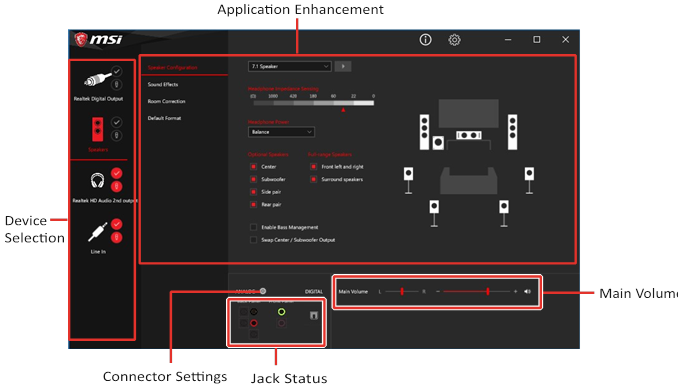Viewport: 678px width, 388px height.
Task: Click front left tower speaker in diagram
Action: (424, 132)
